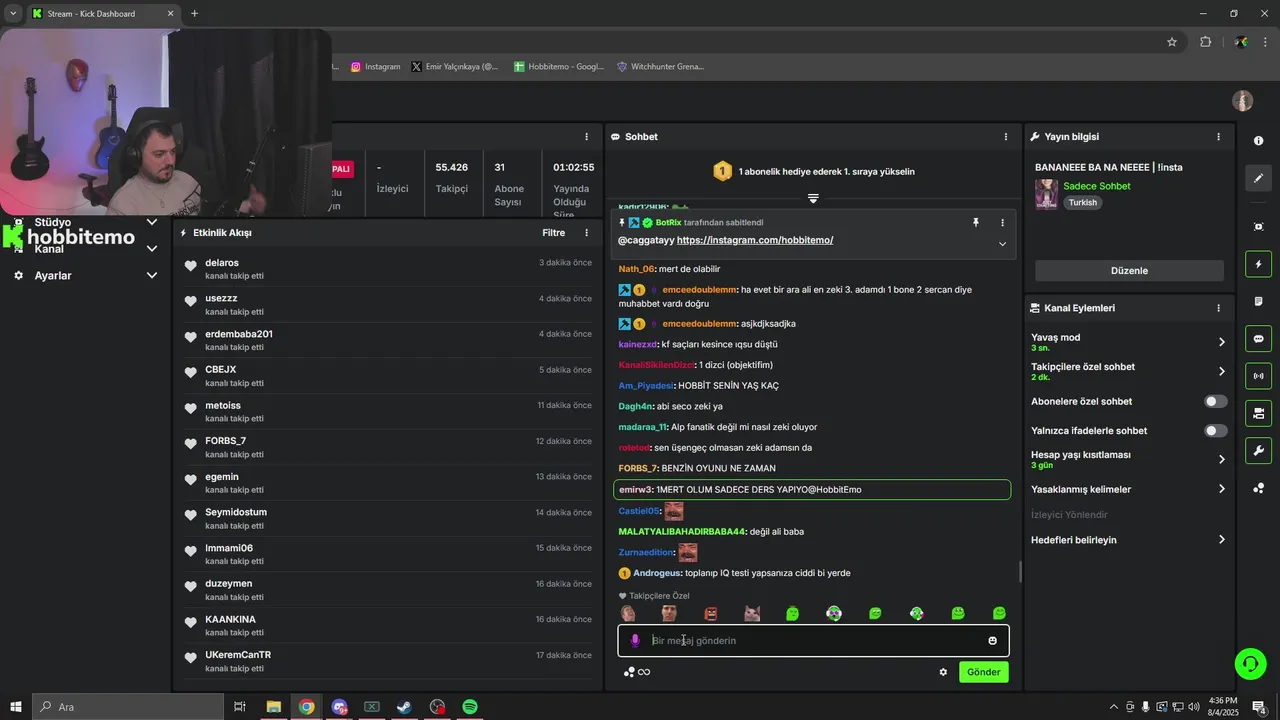Close the Stream - Kick Dashboard tab
Screen dimensions: 1280x720
click(170, 13)
